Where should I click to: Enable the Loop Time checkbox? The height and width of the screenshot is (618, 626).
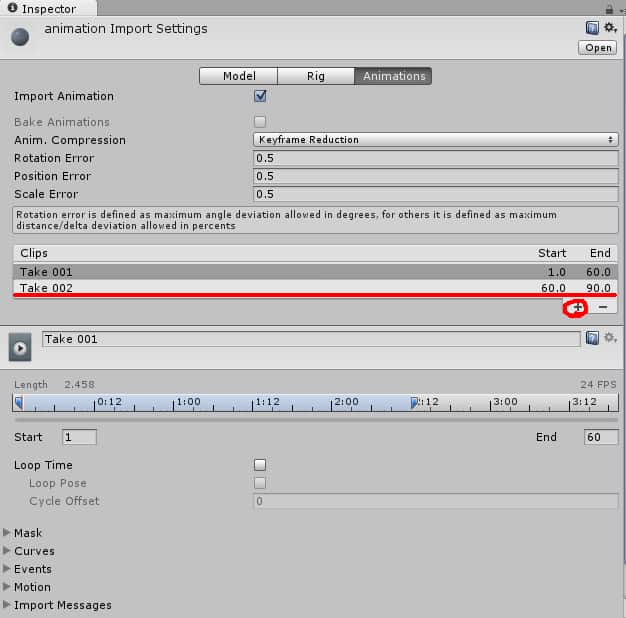coord(260,465)
